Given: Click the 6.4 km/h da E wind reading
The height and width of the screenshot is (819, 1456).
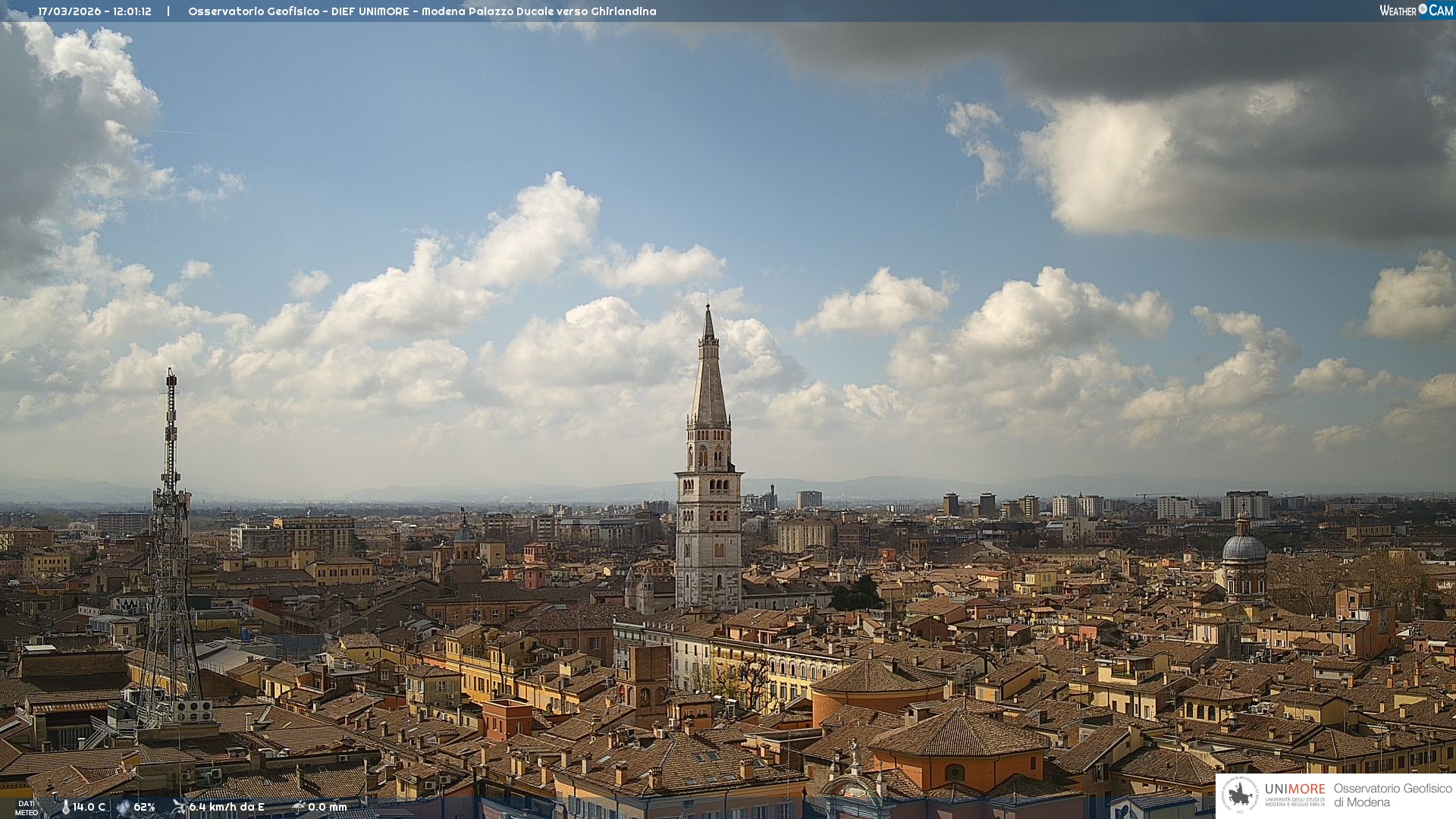Looking at the screenshot, I should 226,807.
